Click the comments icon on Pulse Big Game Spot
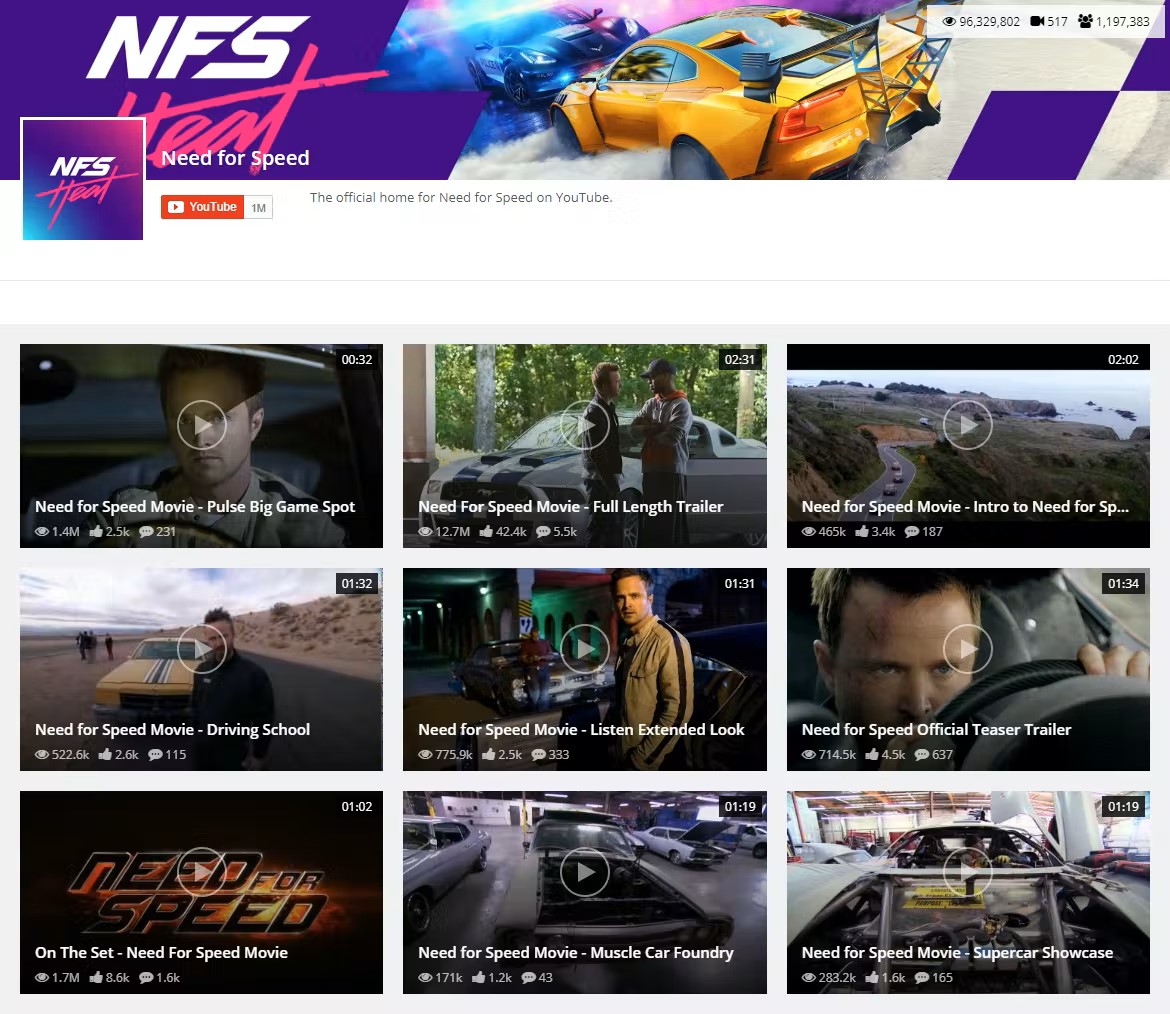This screenshot has height=1014, width=1170. click(146, 532)
